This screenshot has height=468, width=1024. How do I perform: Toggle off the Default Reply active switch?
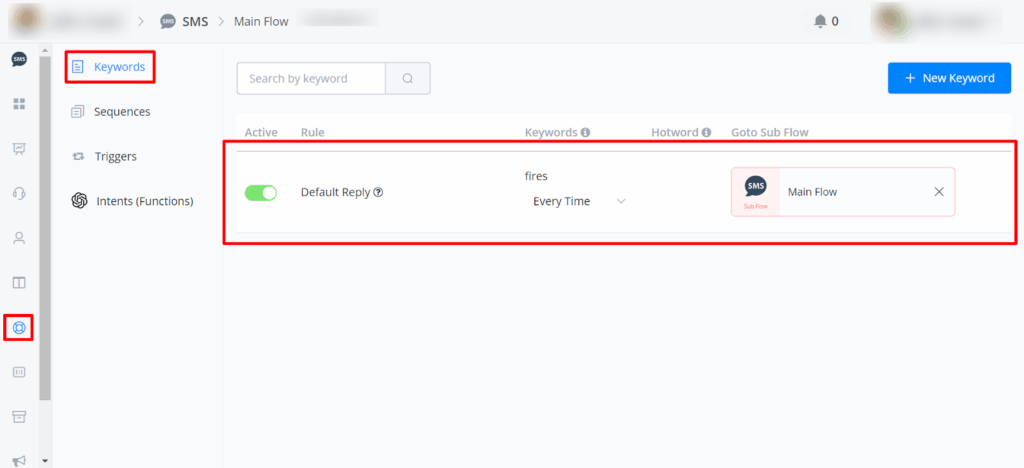(x=261, y=192)
